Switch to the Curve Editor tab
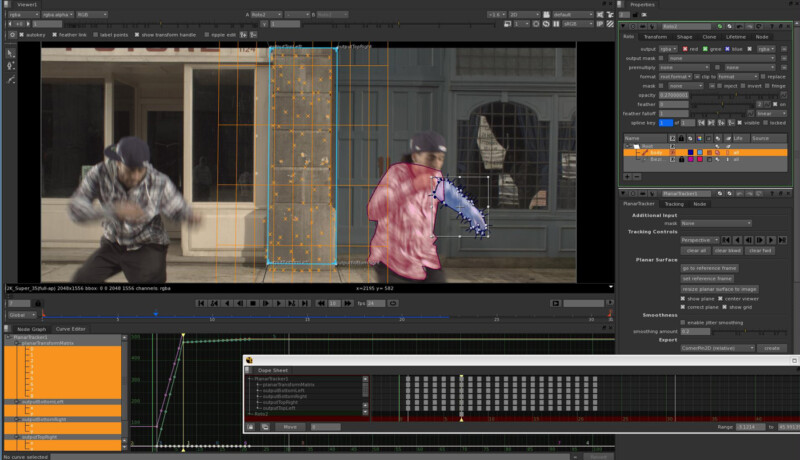The width and height of the screenshot is (800, 460). [70, 328]
